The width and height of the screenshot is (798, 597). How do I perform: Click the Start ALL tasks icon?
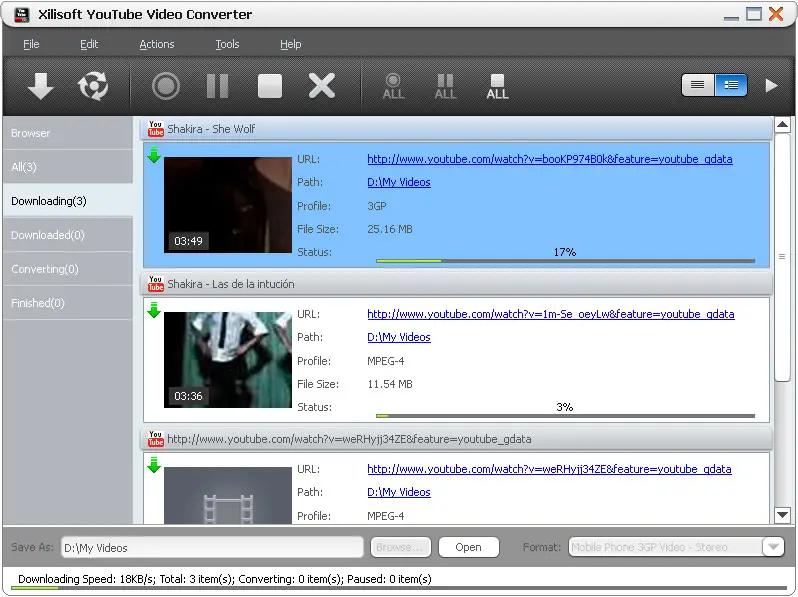pyautogui.click(x=393, y=87)
